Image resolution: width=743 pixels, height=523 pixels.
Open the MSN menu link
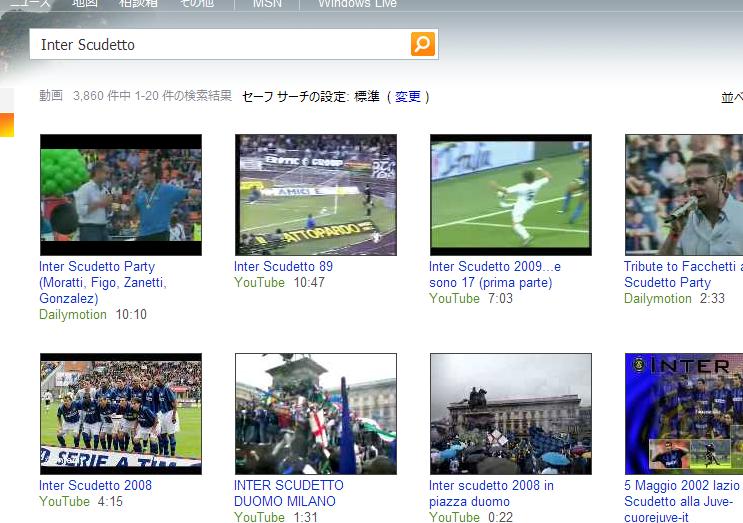267,4
